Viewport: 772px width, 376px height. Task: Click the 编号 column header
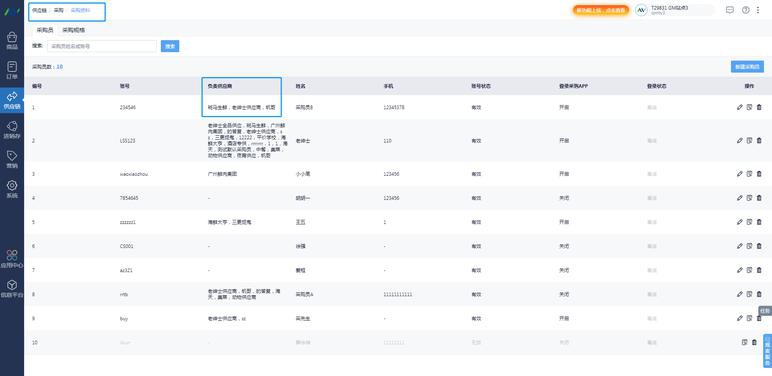(37, 86)
